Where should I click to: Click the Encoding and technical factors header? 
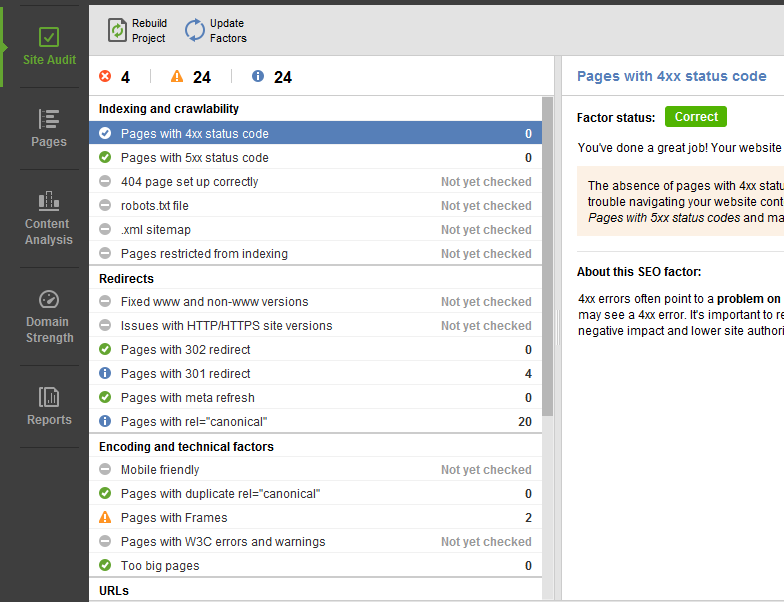click(x=186, y=447)
